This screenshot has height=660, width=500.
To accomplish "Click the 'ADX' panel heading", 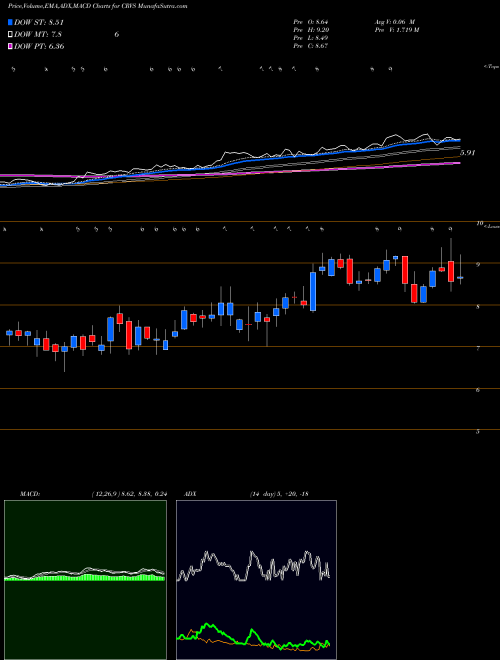I will point(190,494).
